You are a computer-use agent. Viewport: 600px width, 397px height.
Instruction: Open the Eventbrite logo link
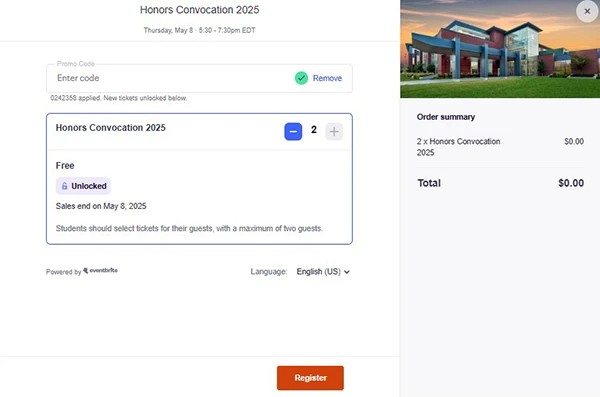(101, 270)
